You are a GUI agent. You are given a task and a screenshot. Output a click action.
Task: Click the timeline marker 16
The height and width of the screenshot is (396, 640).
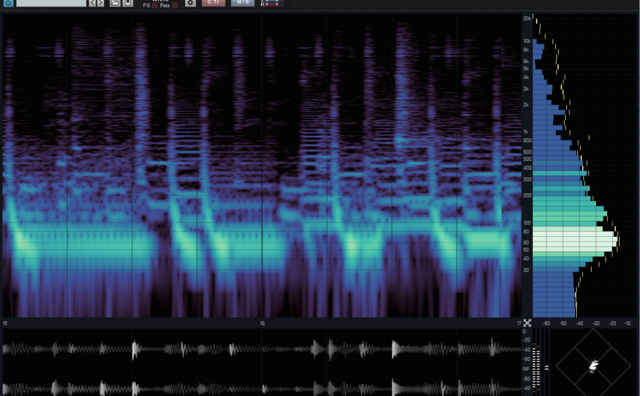pyautogui.click(x=262, y=323)
